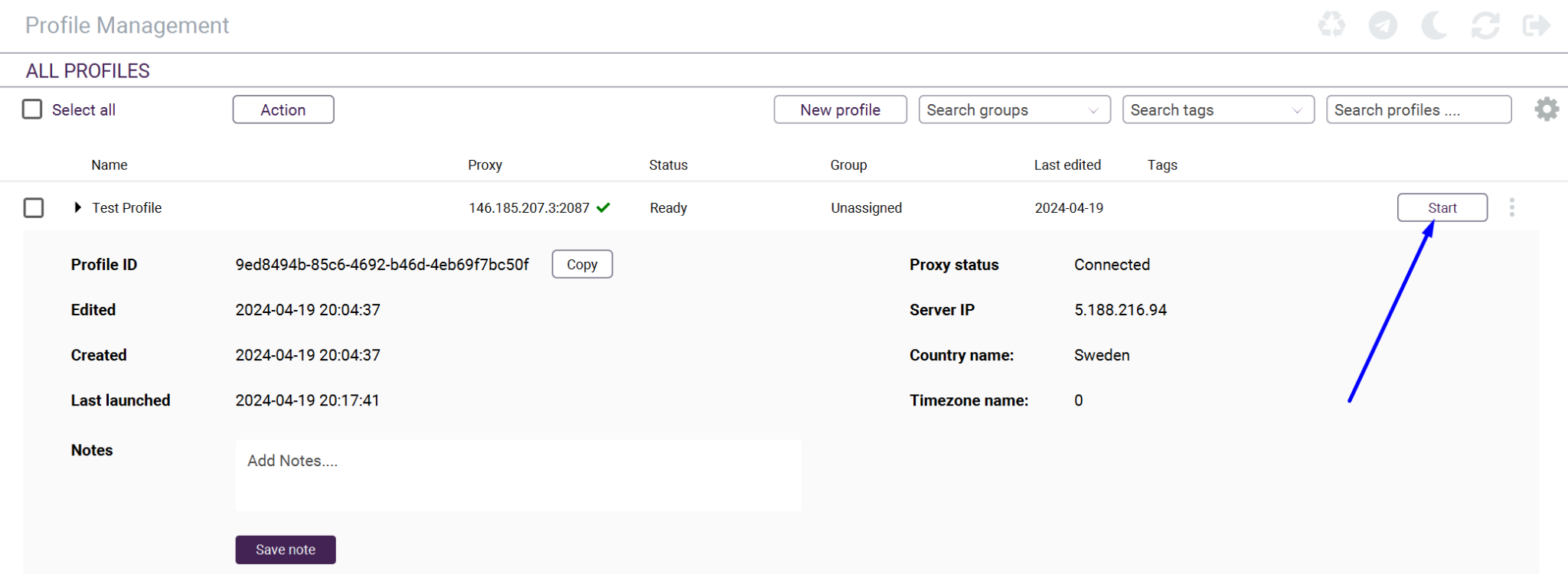Click the New profile button
This screenshot has height=574, width=1568.
840,109
